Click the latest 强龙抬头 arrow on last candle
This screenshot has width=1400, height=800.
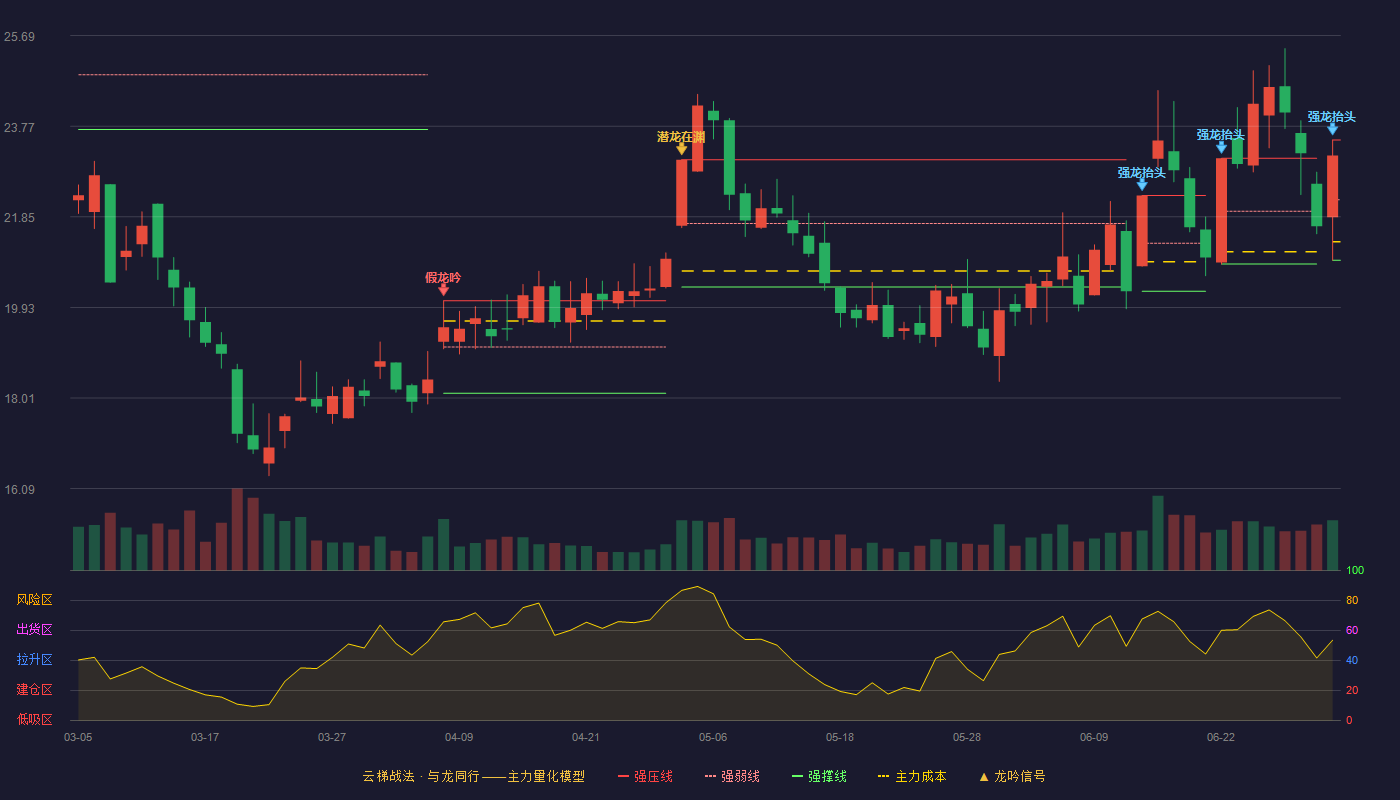point(1332,129)
